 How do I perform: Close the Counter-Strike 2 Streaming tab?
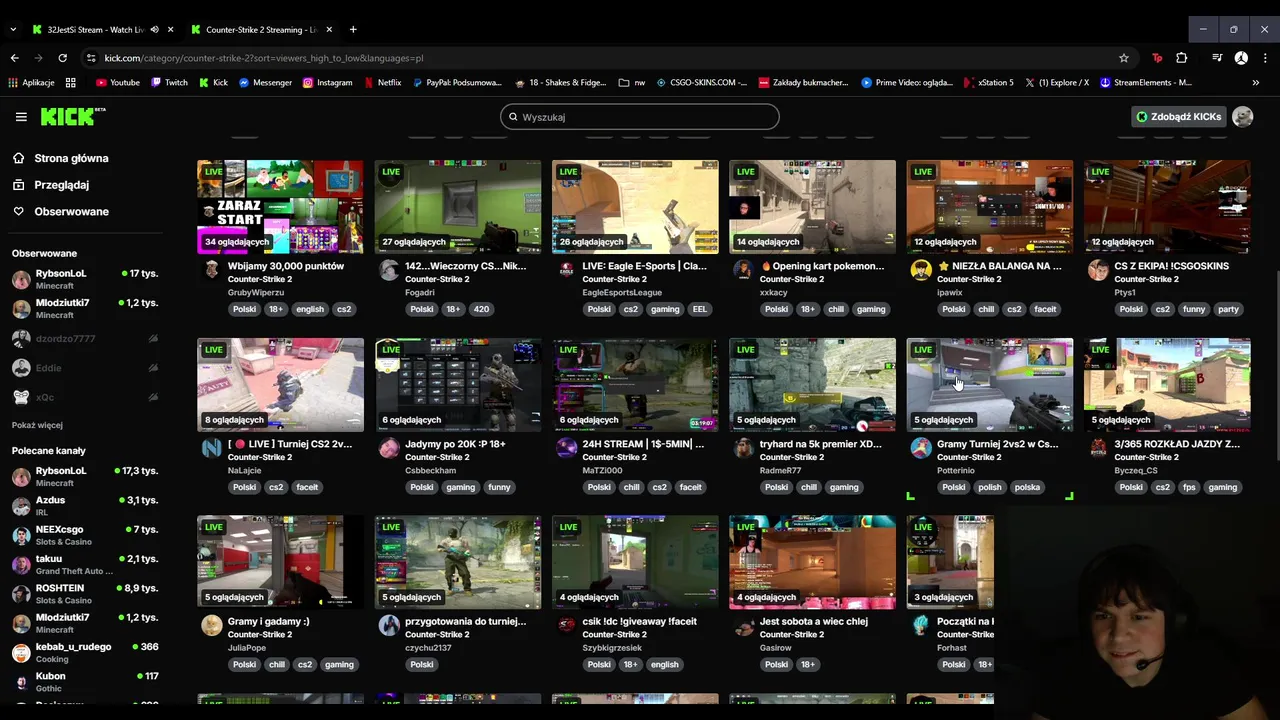click(x=329, y=29)
